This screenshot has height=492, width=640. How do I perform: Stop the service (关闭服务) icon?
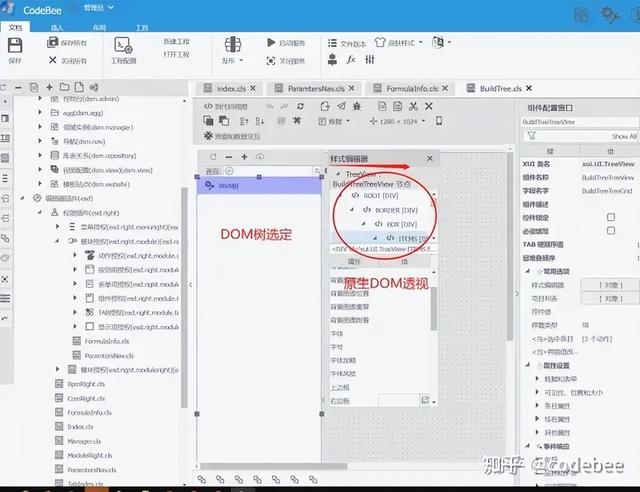click(x=271, y=61)
